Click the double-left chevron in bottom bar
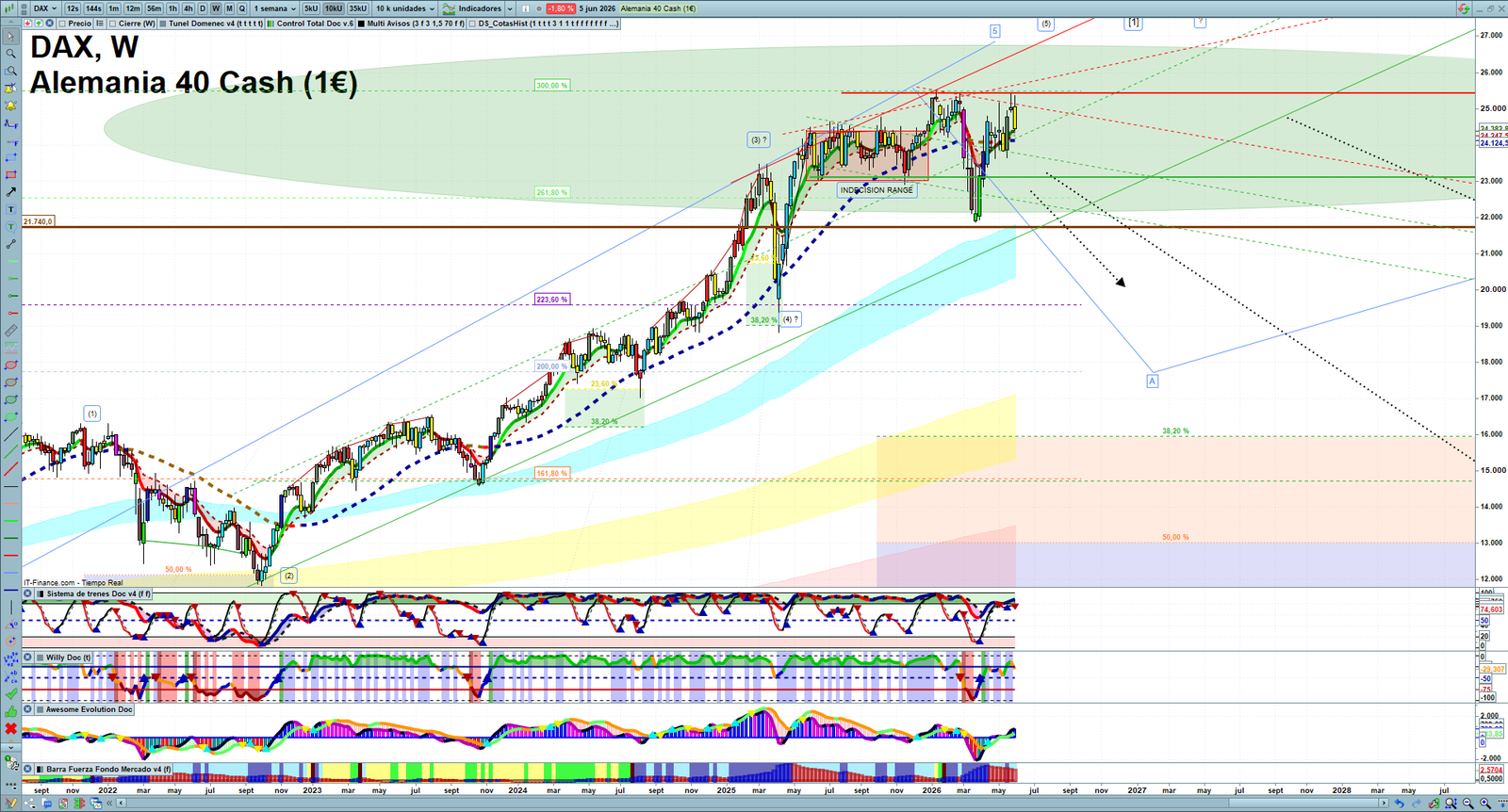 (x=109, y=803)
